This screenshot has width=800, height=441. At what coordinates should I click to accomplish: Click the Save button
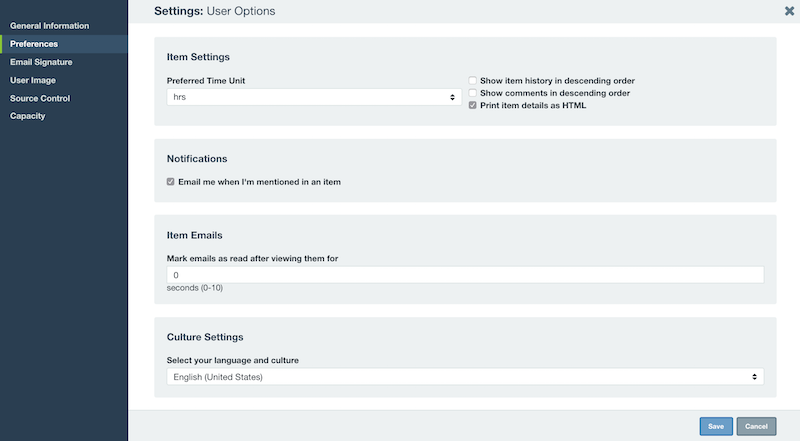pyautogui.click(x=716, y=426)
